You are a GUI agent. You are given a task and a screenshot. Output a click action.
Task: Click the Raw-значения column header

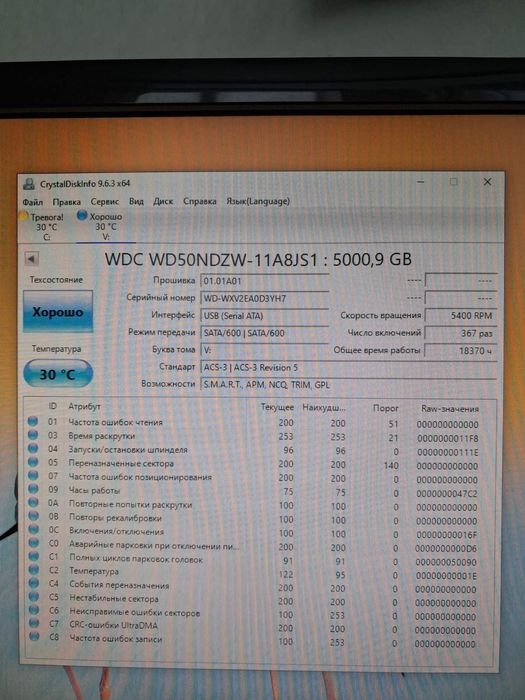[x=450, y=408]
